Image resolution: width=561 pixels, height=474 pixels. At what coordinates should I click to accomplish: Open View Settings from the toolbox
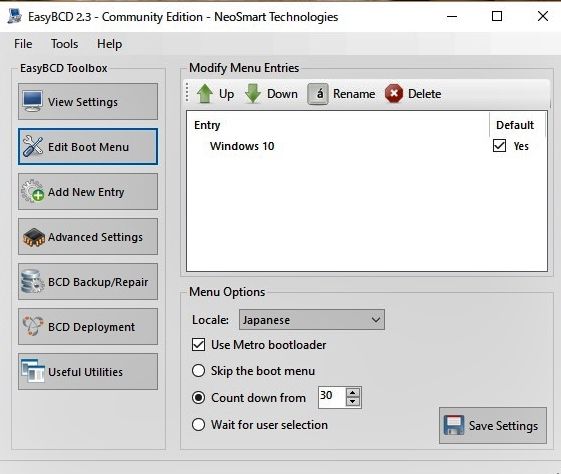[x=88, y=102]
